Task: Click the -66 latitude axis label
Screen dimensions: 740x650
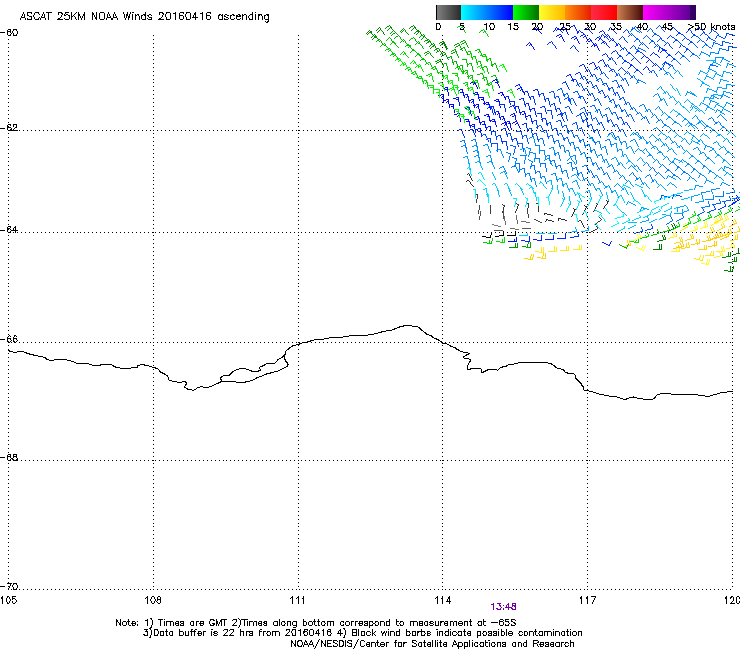Action: [10, 339]
